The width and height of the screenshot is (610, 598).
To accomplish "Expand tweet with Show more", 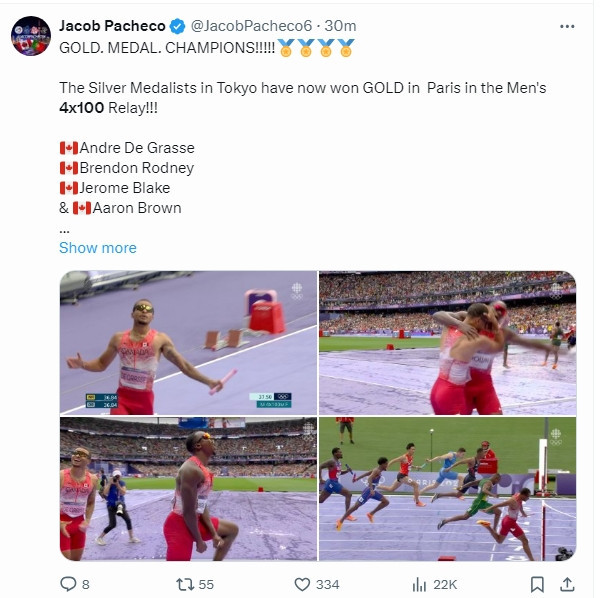I will pyautogui.click(x=98, y=248).
